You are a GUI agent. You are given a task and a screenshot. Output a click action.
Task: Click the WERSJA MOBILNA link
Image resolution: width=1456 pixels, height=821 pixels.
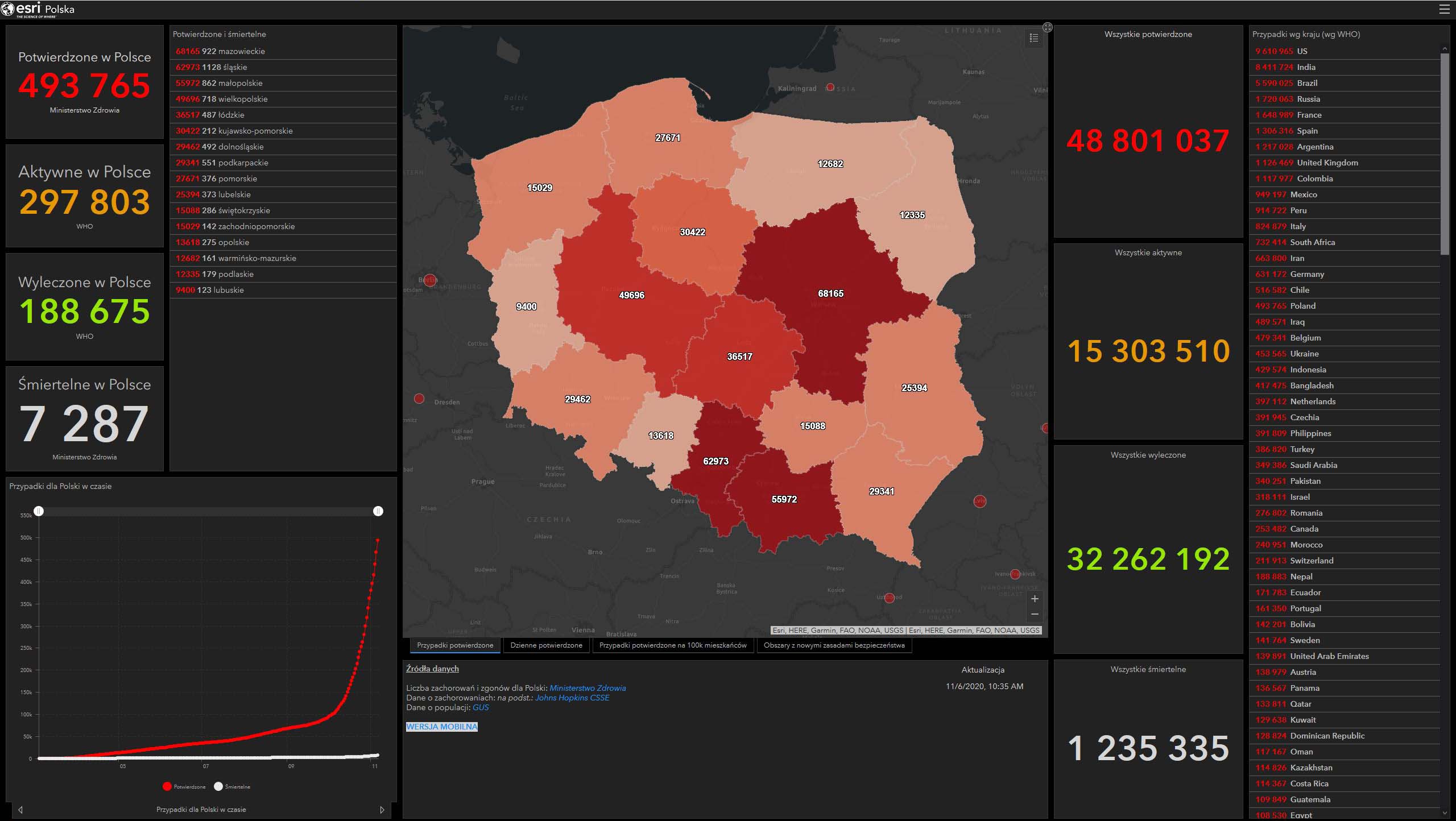(442, 727)
